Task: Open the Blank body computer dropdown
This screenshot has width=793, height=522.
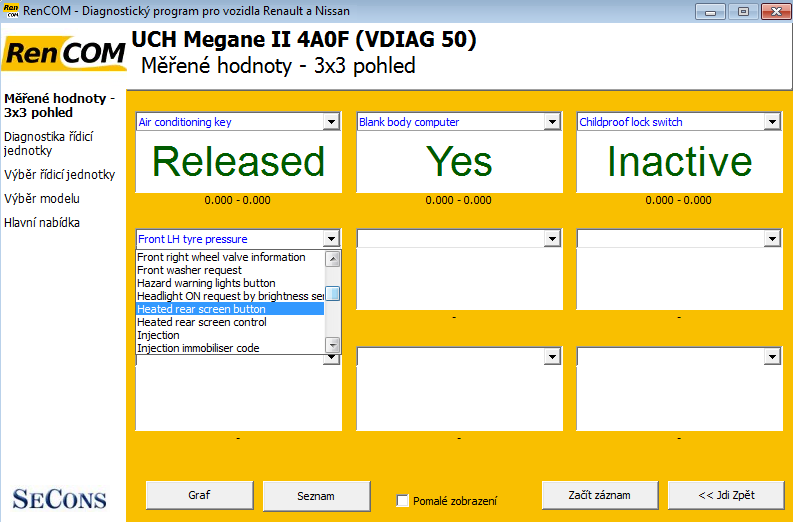Action: [x=551, y=122]
